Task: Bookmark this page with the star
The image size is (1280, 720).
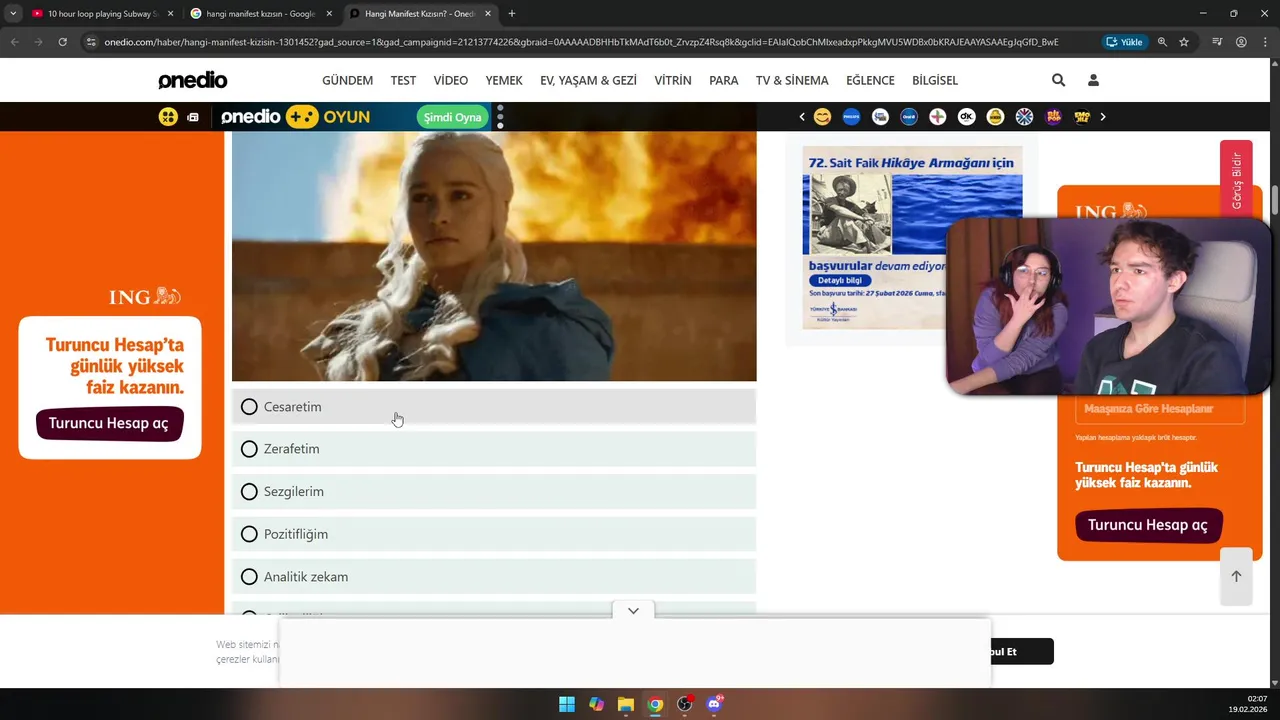Action: (1184, 42)
